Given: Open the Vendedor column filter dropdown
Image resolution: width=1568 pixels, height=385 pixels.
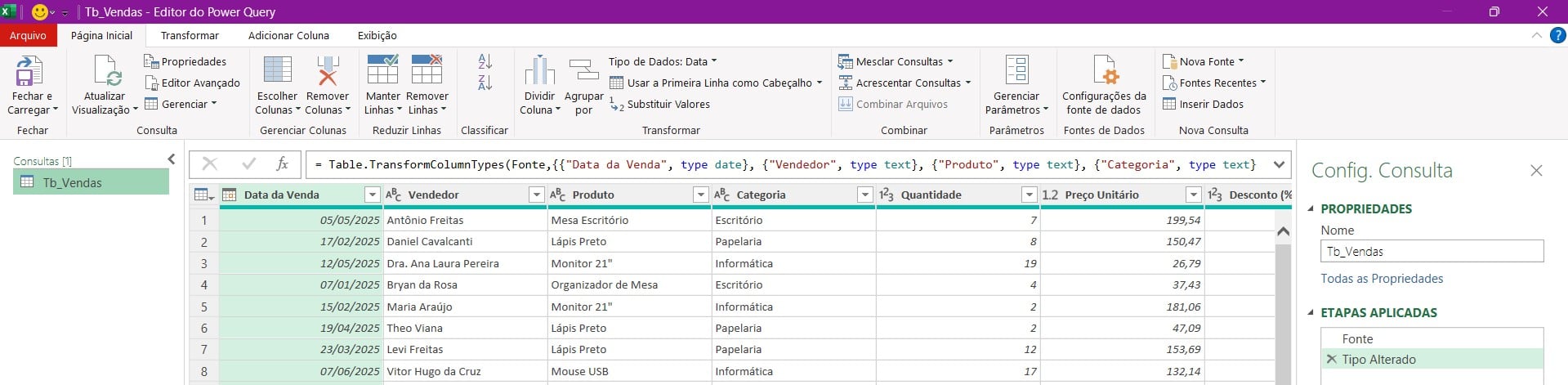Looking at the screenshot, I should tap(536, 195).
